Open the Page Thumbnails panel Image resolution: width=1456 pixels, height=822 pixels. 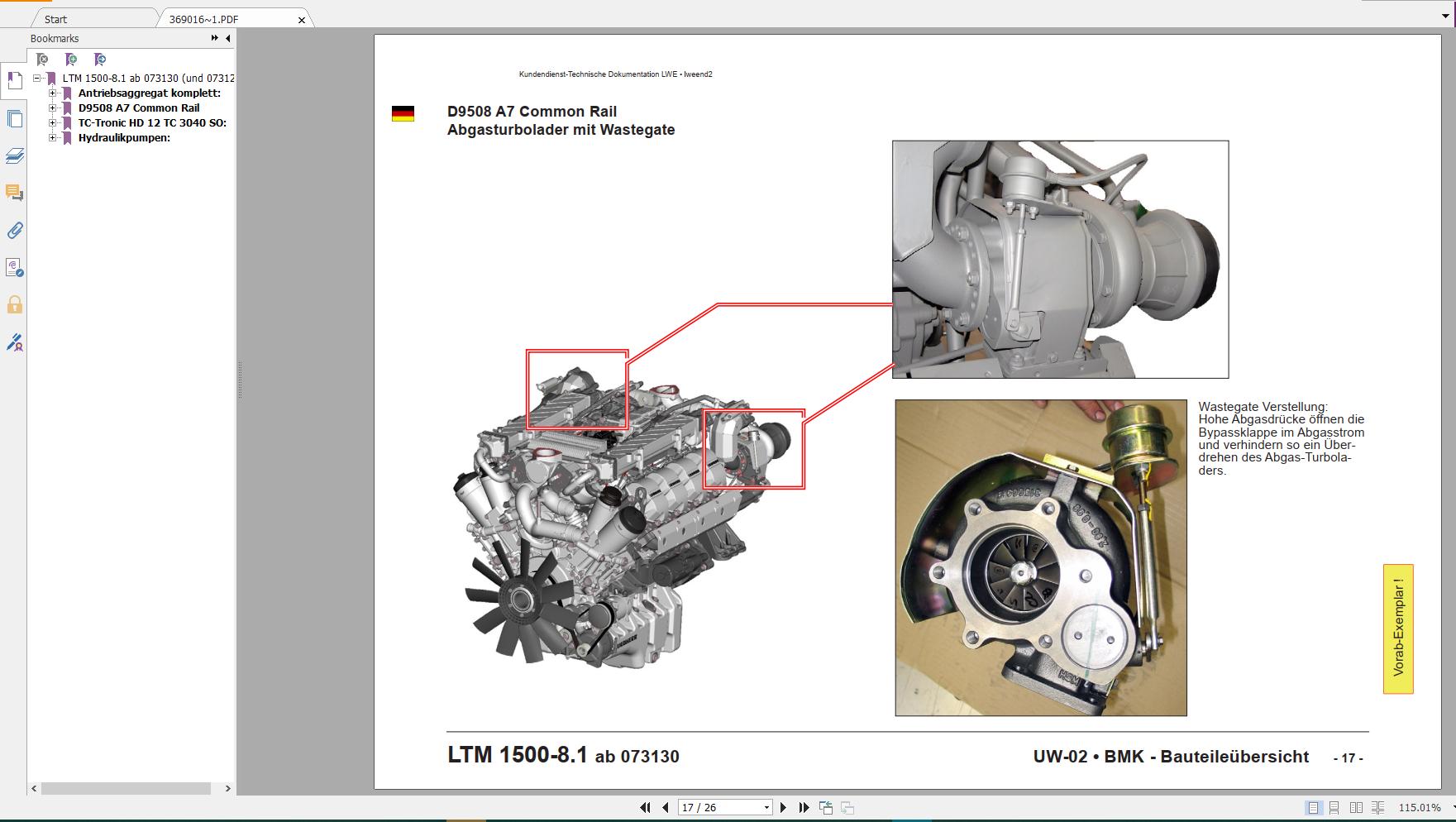coord(14,118)
